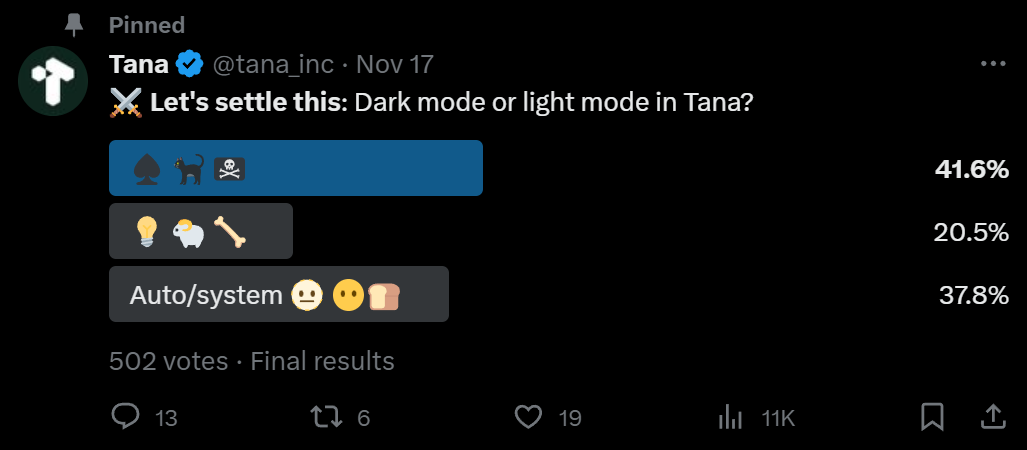Click the Tana display name
Viewport: 1027px width, 450px height.
click(139, 64)
